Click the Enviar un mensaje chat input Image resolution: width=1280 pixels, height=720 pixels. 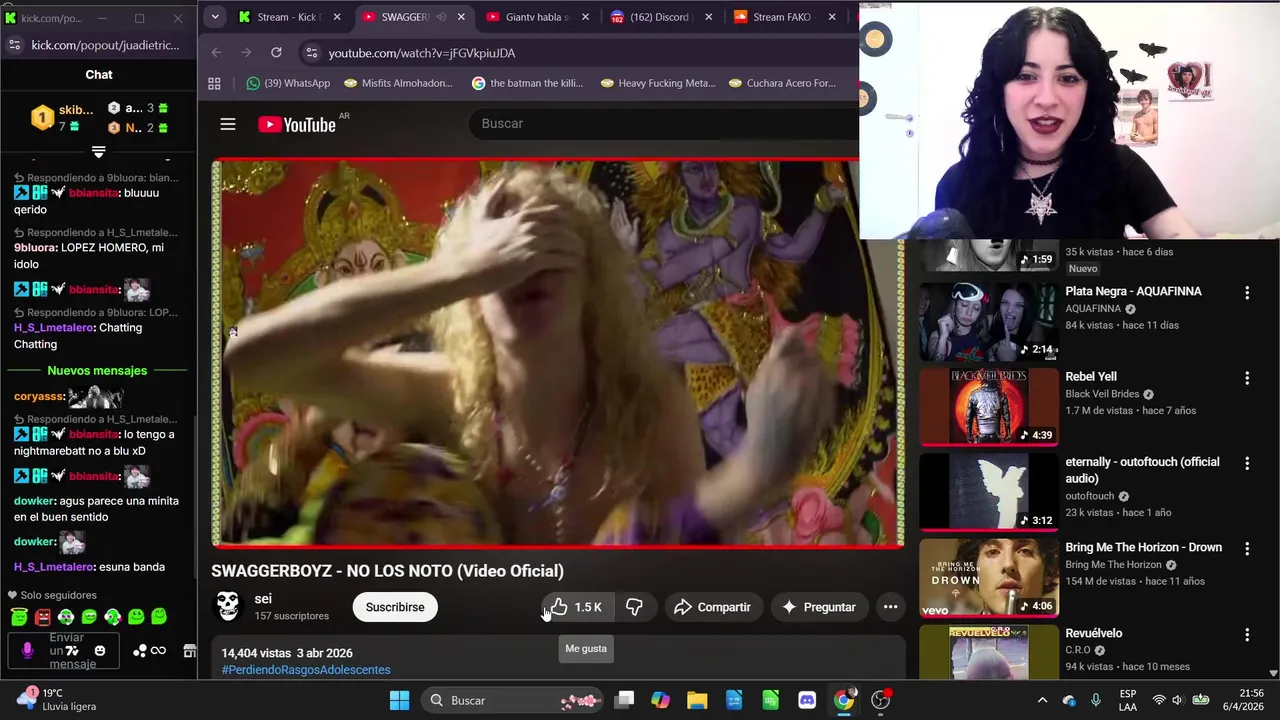click(x=66, y=651)
